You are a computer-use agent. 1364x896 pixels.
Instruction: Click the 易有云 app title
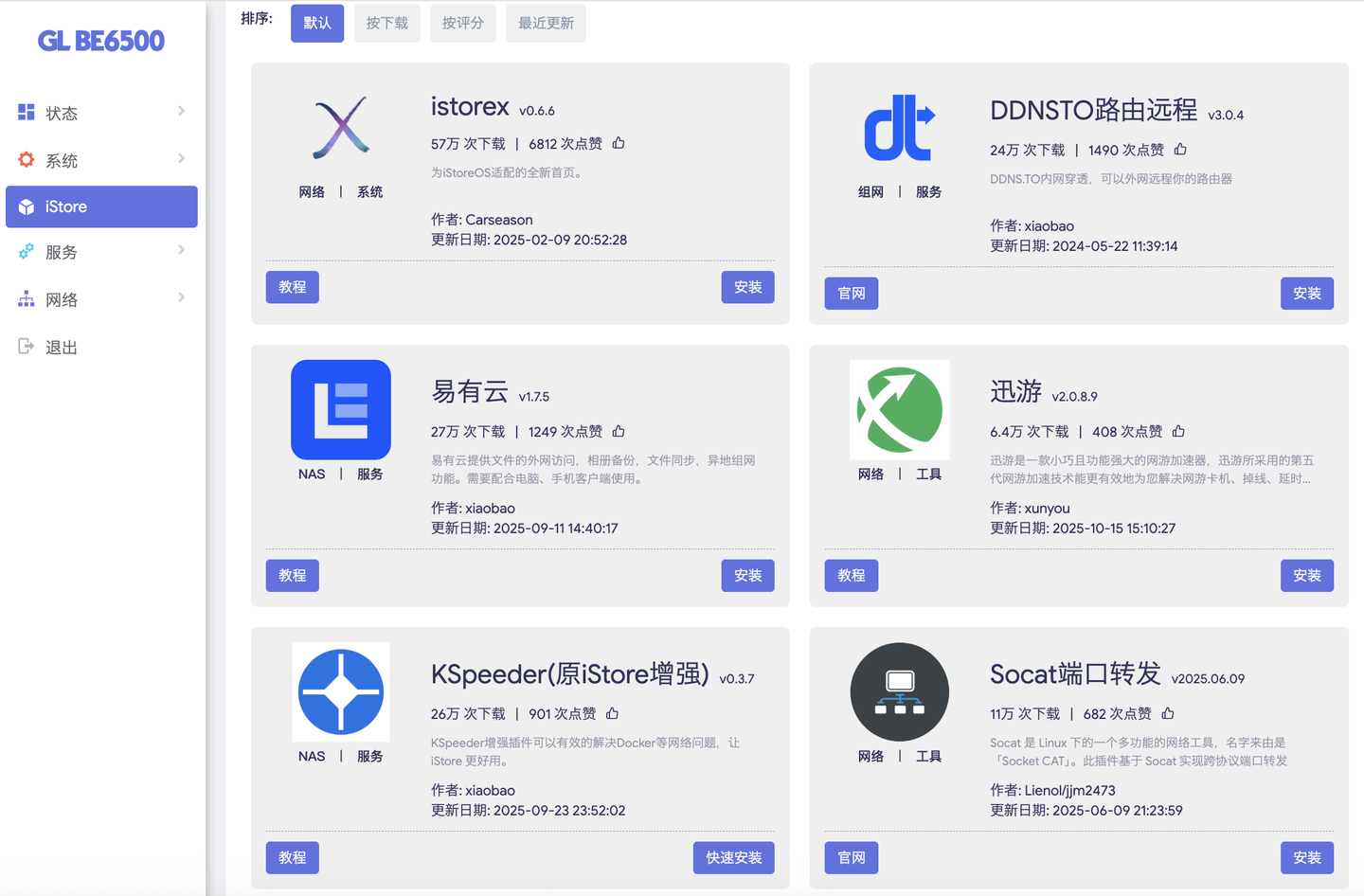[470, 391]
